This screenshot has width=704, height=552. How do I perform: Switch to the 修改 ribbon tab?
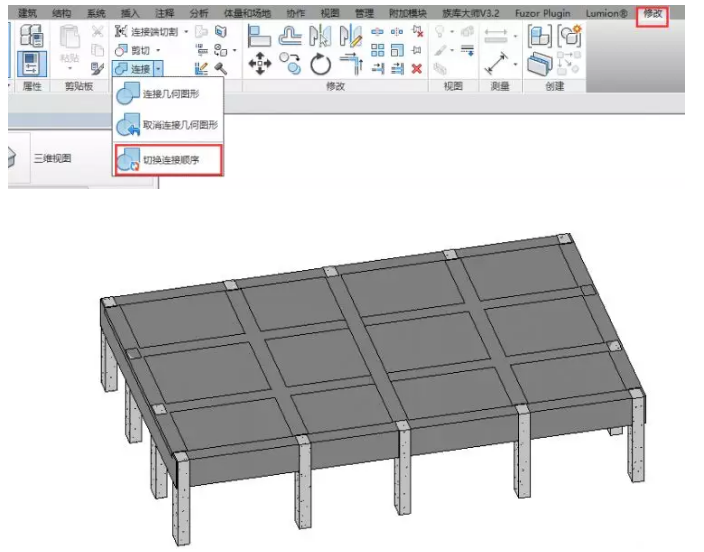(653, 12)
